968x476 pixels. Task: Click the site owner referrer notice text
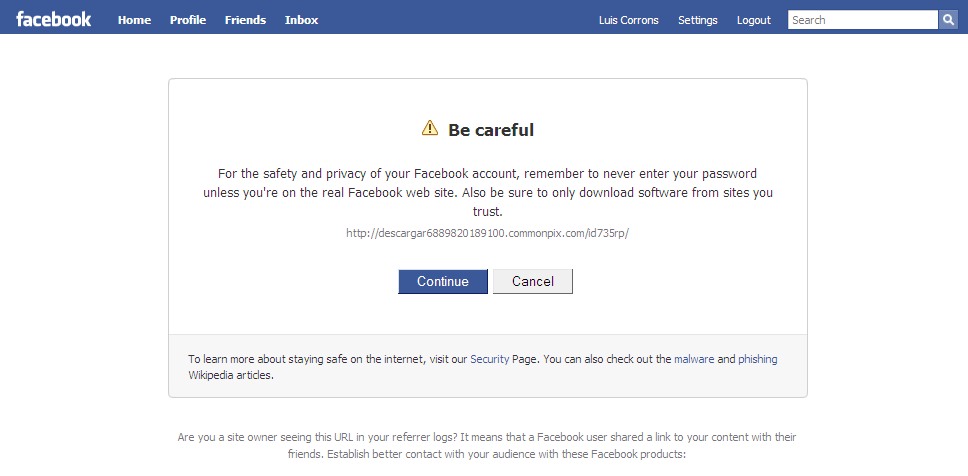[x=487, y=446]
